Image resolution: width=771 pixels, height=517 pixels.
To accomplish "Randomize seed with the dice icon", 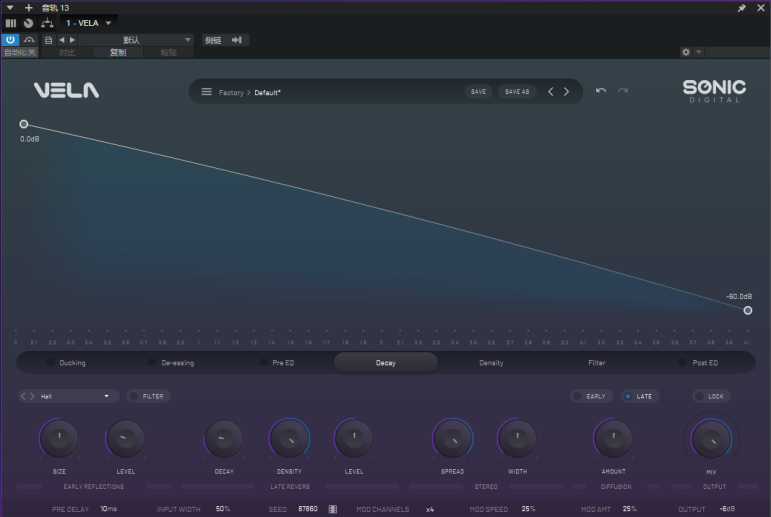I will tap(333, 509).
